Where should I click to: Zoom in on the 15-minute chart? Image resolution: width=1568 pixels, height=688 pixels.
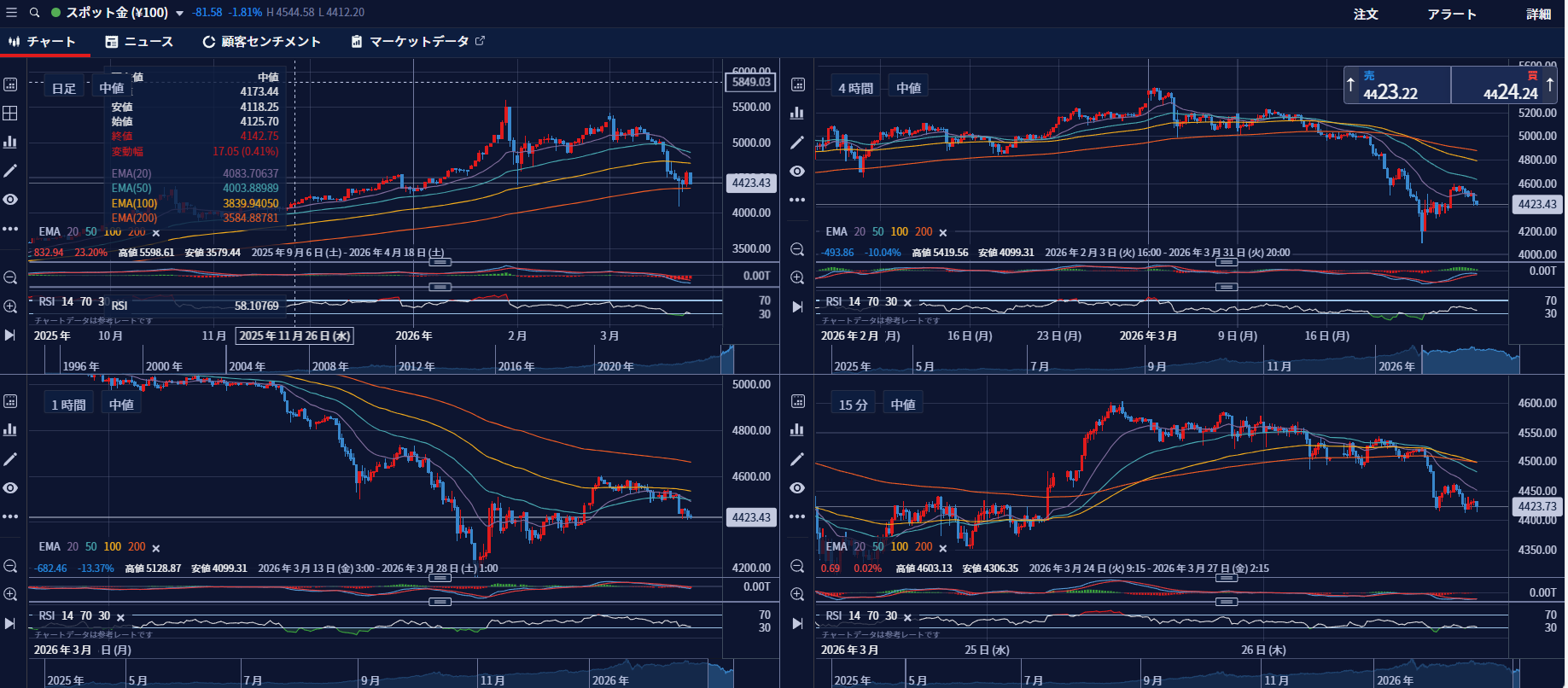point(797,594)
